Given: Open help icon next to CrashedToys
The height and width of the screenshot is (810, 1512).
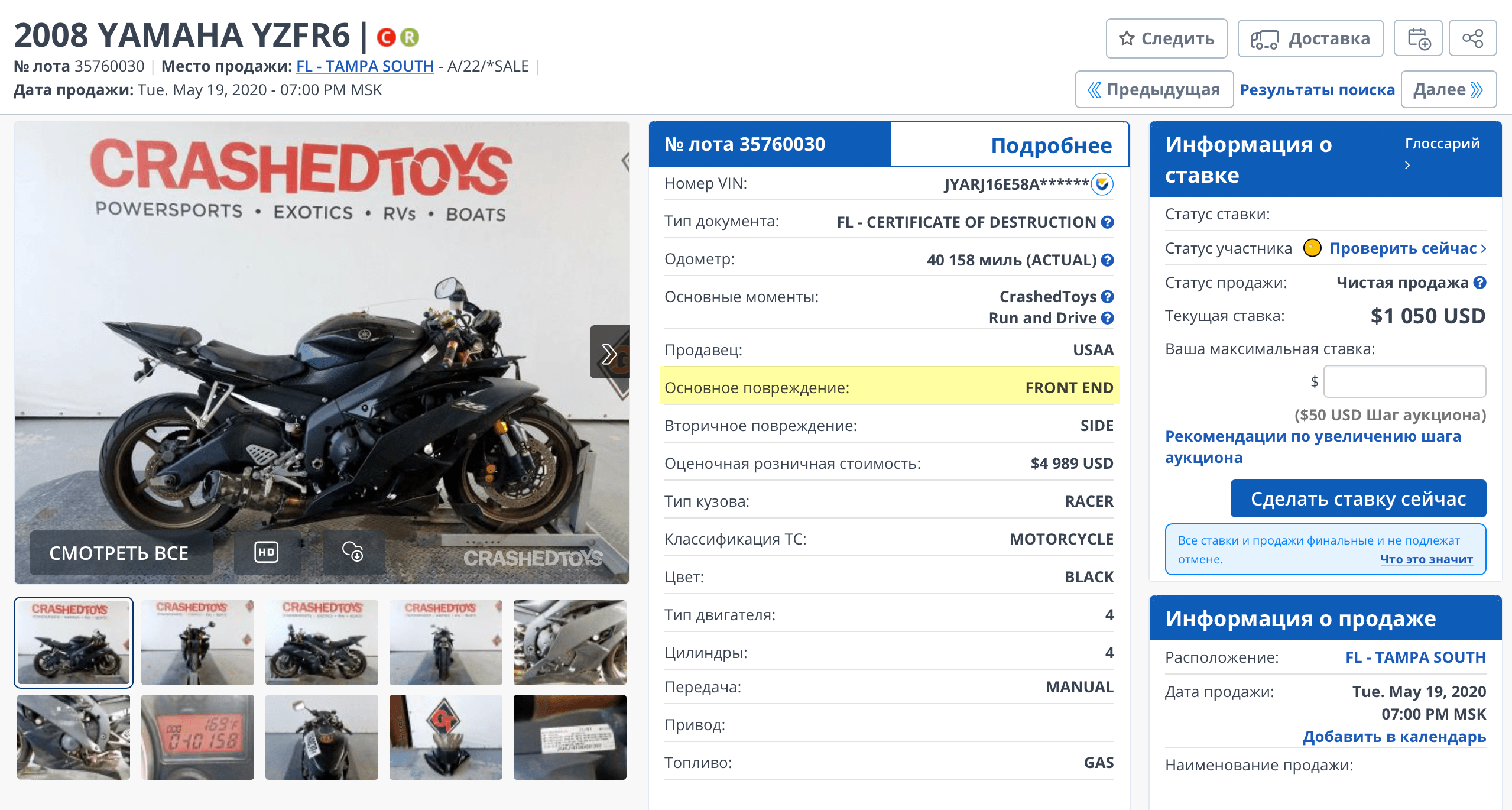Looking at the screenshot, I should point(1108,296).
